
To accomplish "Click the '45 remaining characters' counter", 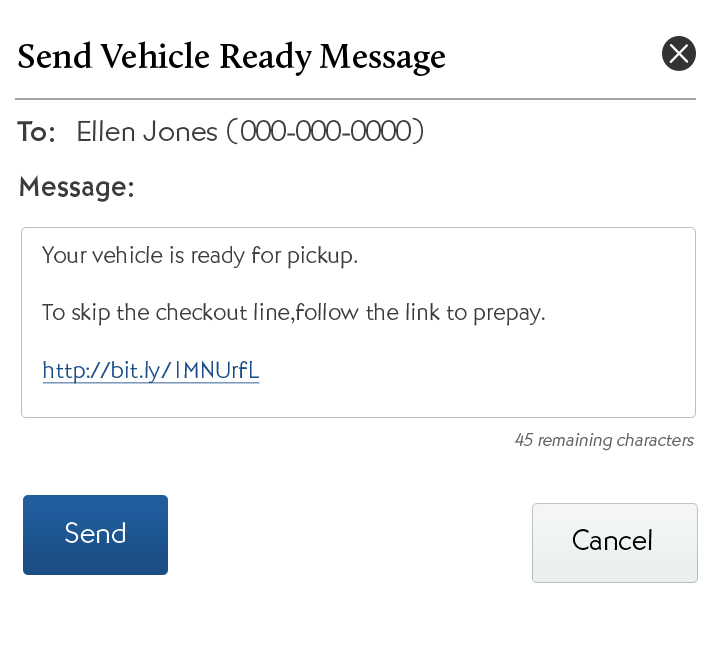I will click(604, 440).
